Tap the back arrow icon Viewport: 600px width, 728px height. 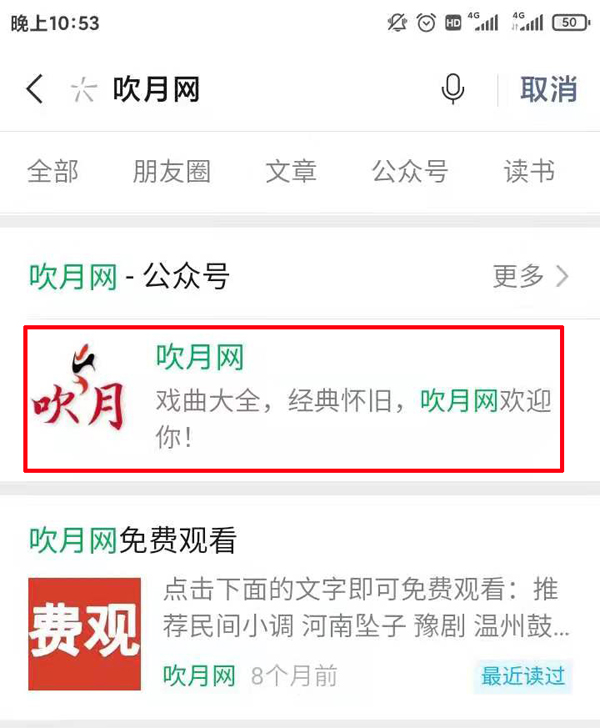point(35,88)
